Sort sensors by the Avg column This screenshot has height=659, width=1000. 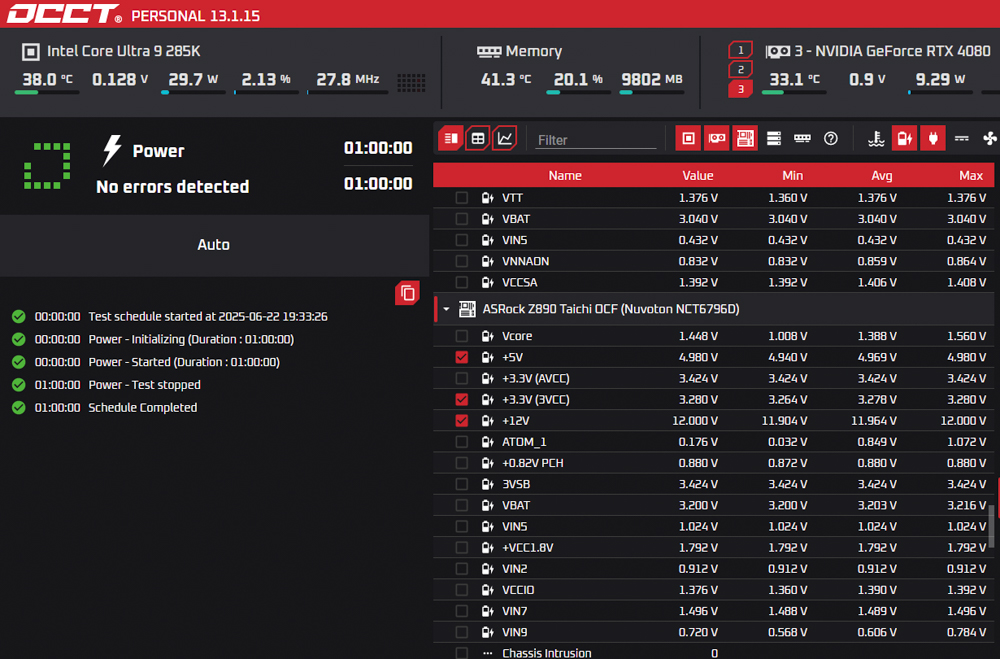click(x=882, y=175)
